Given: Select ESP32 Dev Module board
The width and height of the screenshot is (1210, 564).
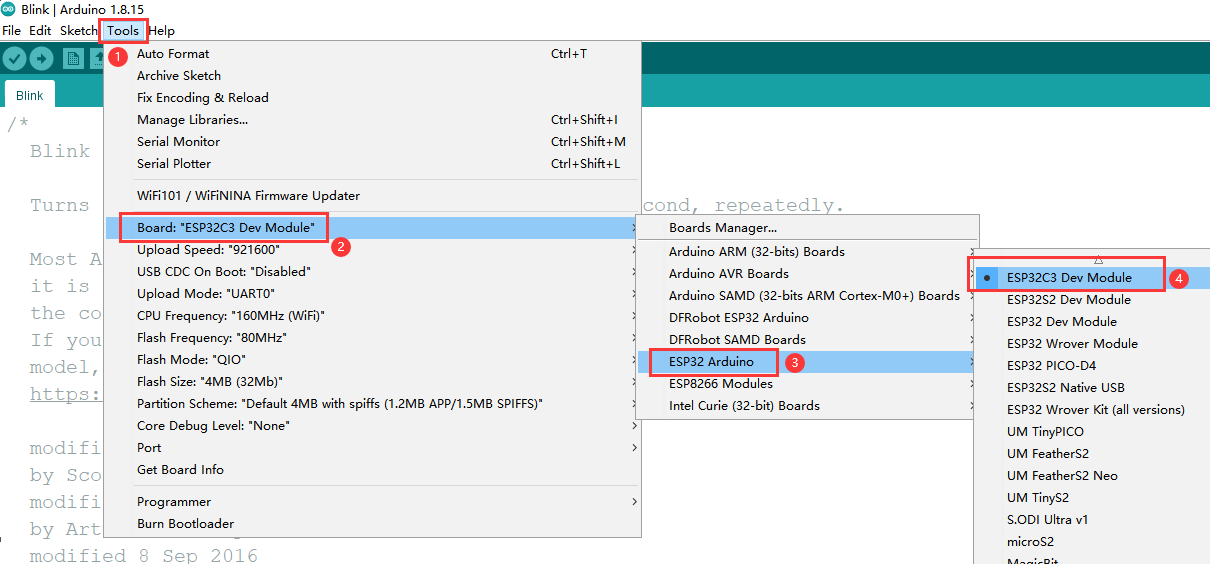Looking at the screenshot, I should coord(1092,322).
